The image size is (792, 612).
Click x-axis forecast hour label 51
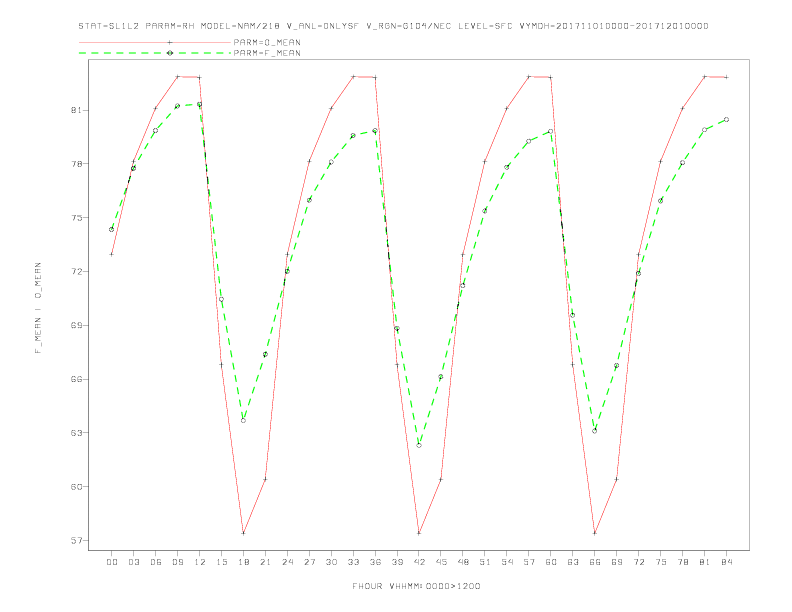(x=485, y=562)
